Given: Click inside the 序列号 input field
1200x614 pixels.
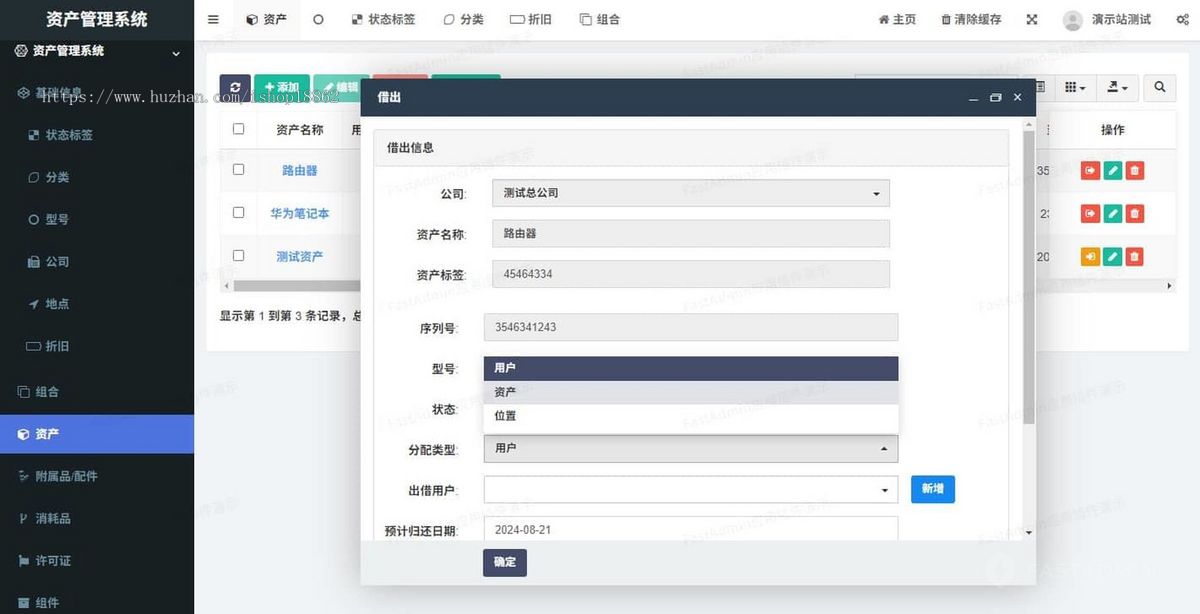Looking at the screenshot, I should pyautogui.click(x=690, y=327).
